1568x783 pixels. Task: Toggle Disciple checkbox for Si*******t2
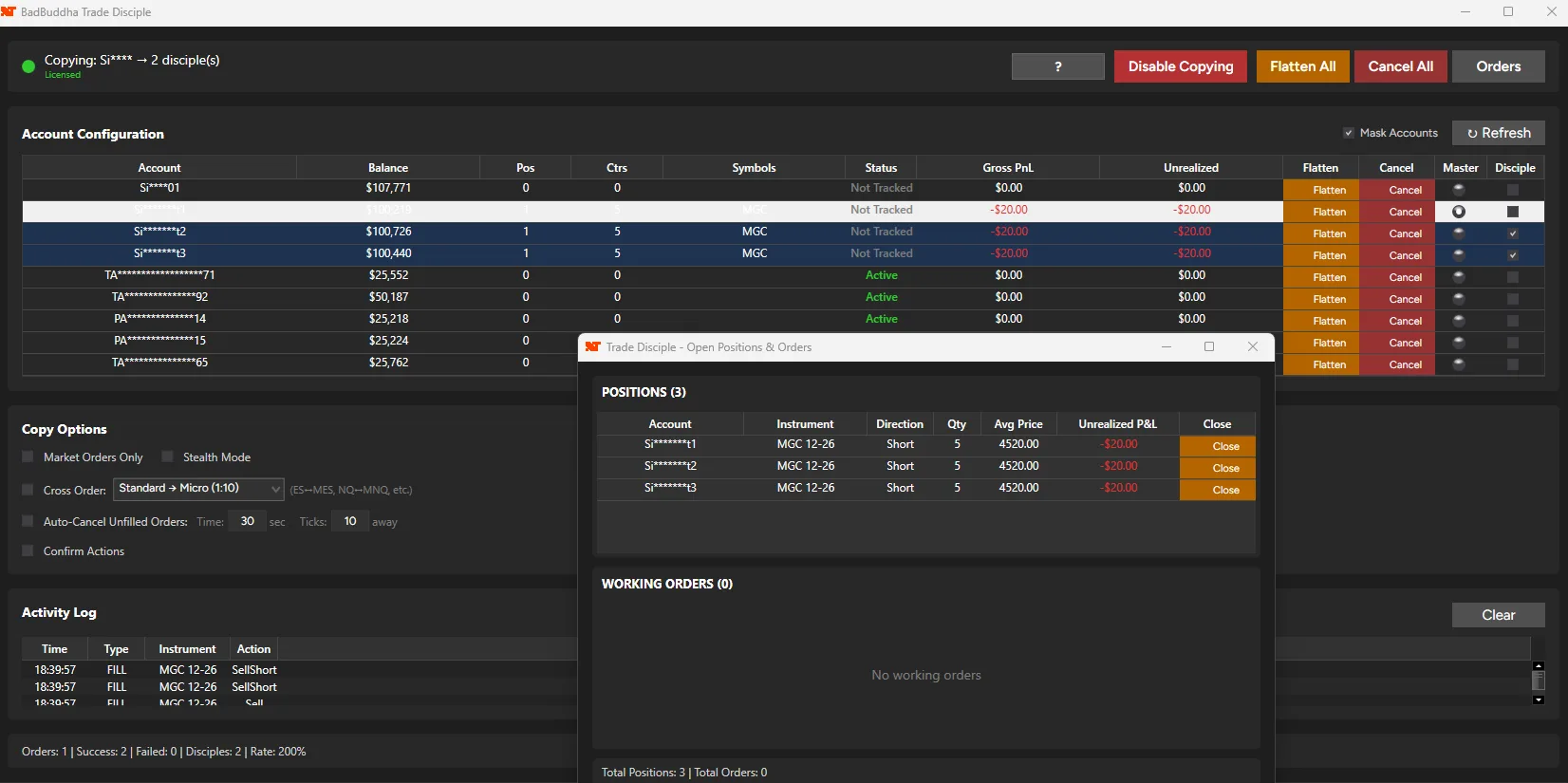tap(1513, 233)
